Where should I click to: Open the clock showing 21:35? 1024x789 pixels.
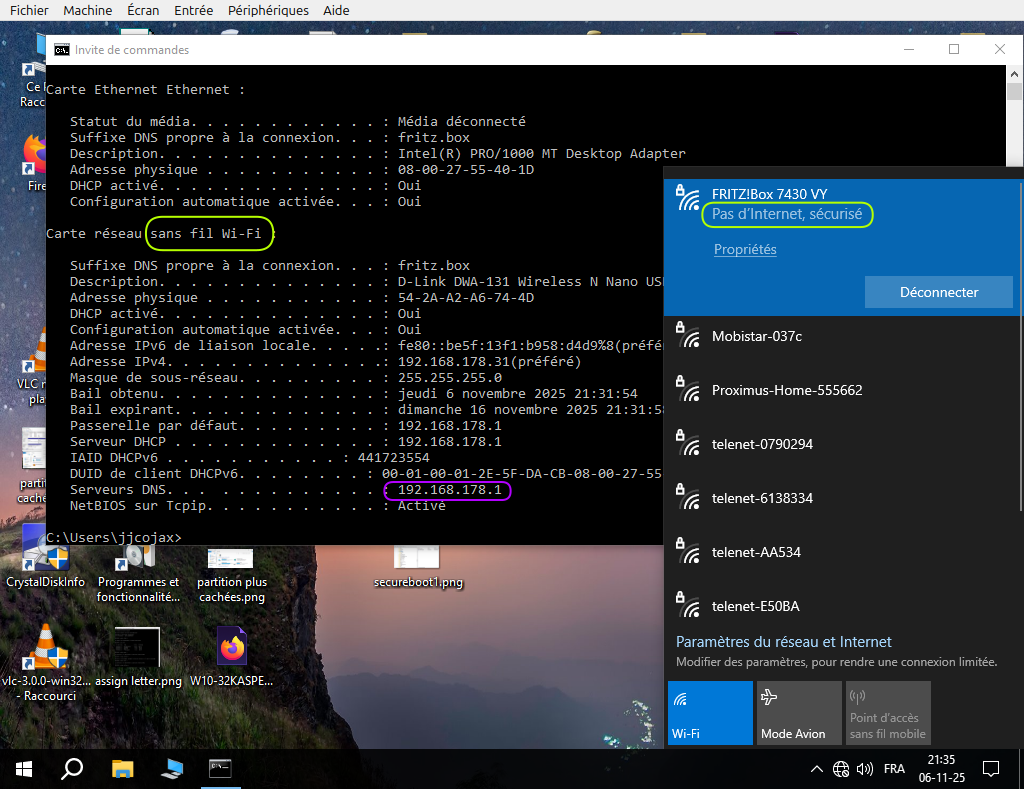pyautogui.click(x=942, y=769)
